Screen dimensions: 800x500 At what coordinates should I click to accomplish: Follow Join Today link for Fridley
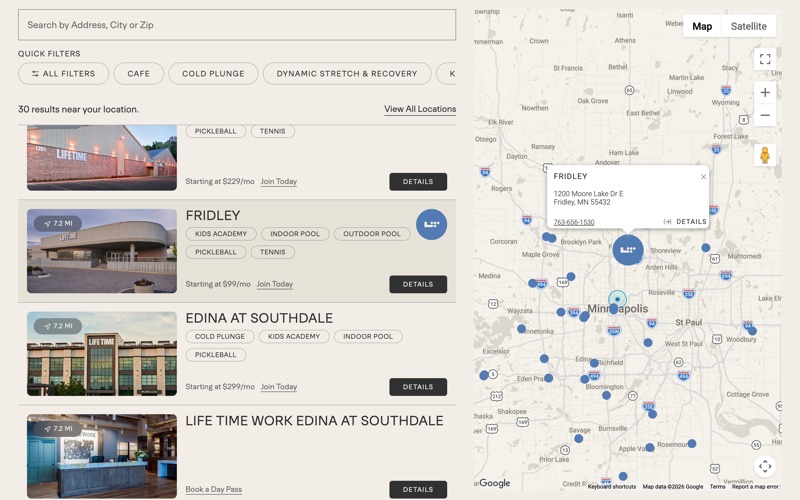coord(274,284)
